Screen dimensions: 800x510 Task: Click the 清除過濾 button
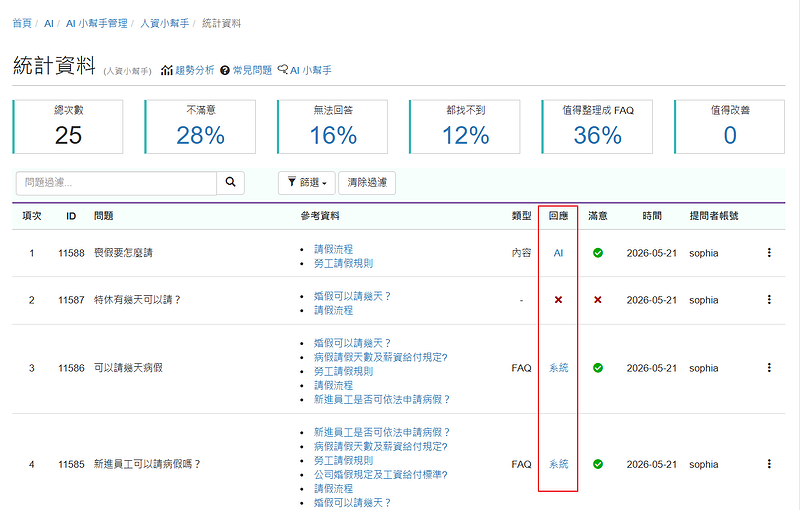[x=367, y=183]
